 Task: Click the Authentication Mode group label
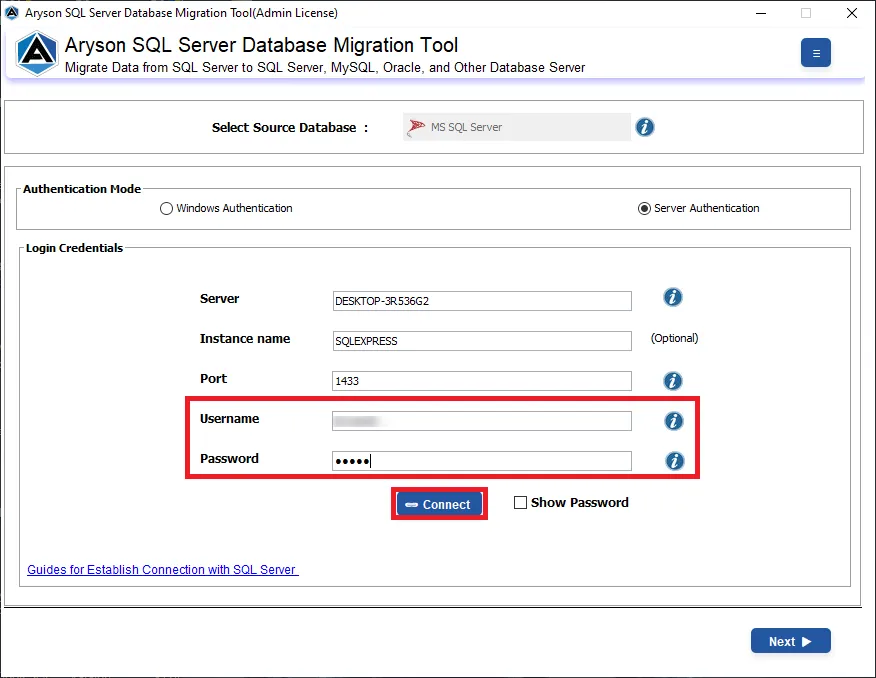pos(82,189)
